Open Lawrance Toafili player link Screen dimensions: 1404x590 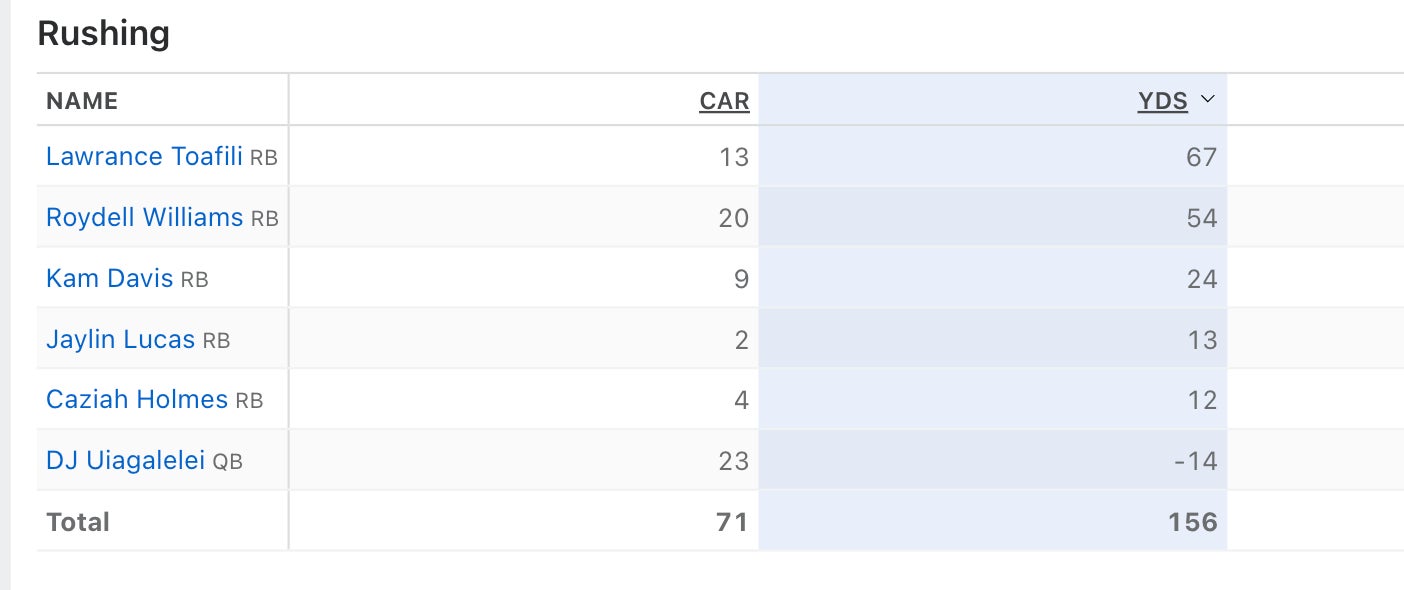point(144,157)
